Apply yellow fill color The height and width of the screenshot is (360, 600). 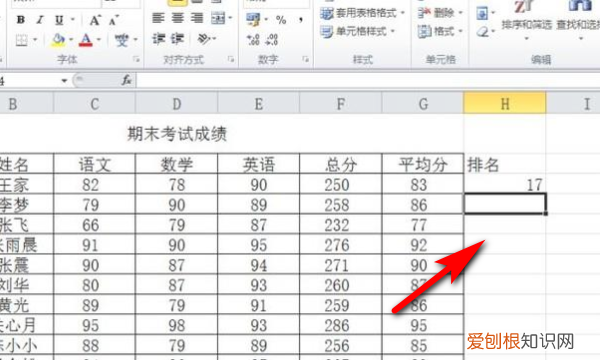pyautogui.click(x=58, y=40)
